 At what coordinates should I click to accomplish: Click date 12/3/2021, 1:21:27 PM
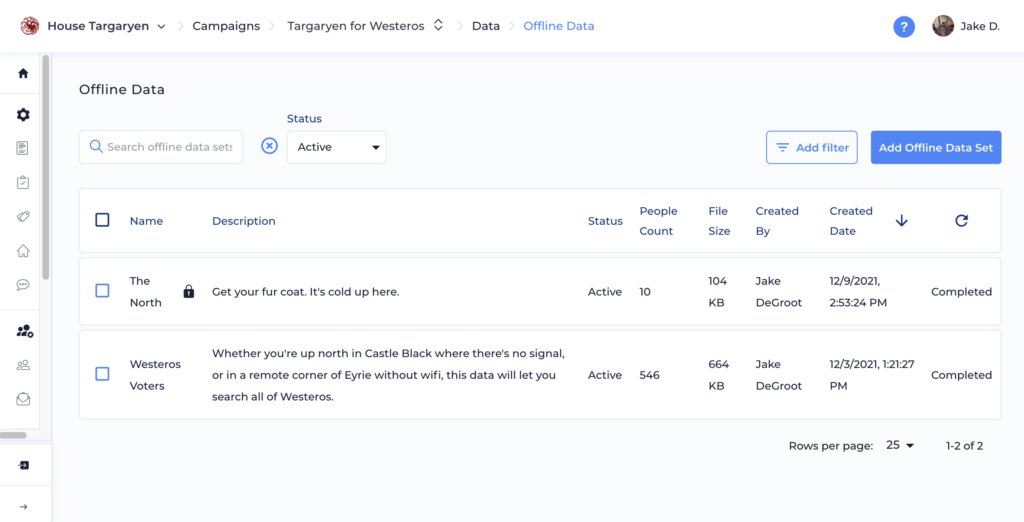click(872, 374)
